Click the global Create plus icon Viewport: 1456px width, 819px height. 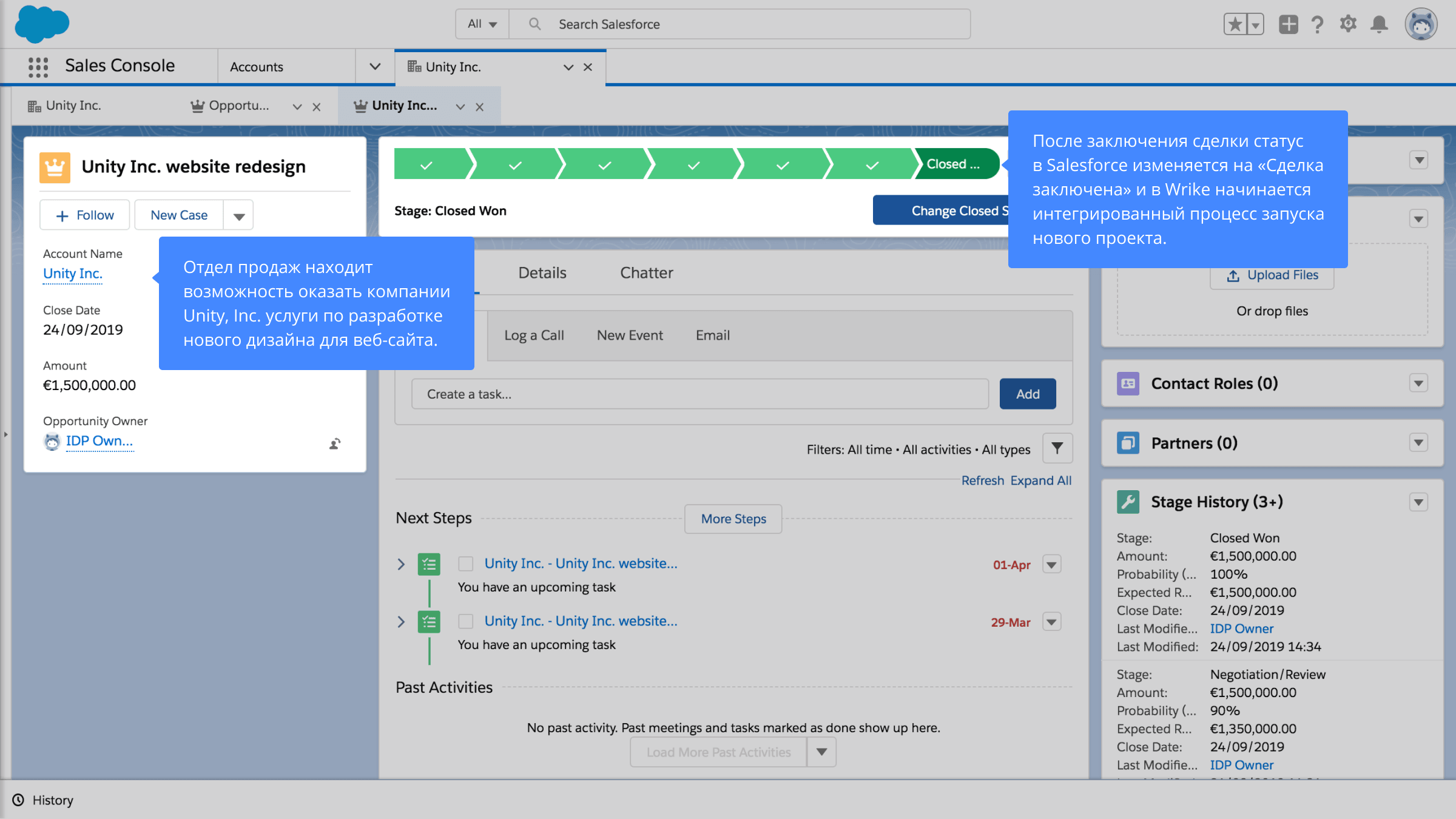pos(1288,24)
